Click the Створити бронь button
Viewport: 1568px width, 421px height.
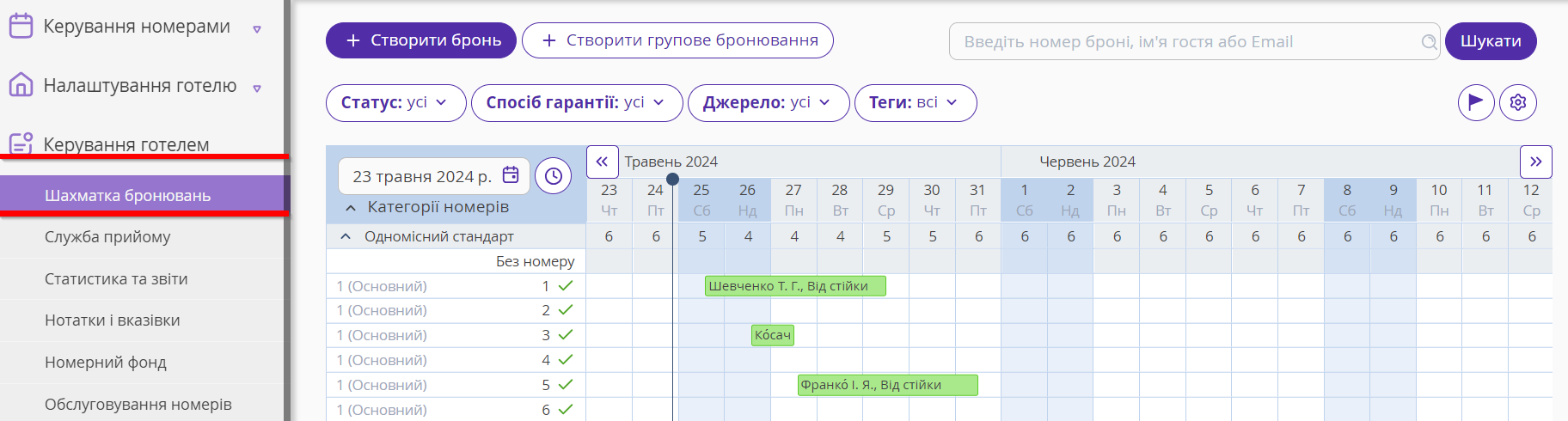point(421,40)
